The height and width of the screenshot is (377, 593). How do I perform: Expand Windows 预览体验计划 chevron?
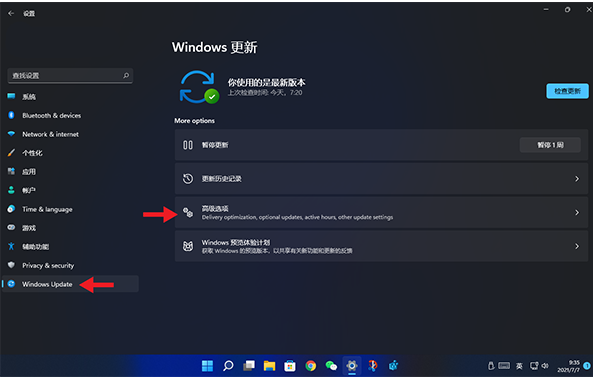click(x=577, y=246)
